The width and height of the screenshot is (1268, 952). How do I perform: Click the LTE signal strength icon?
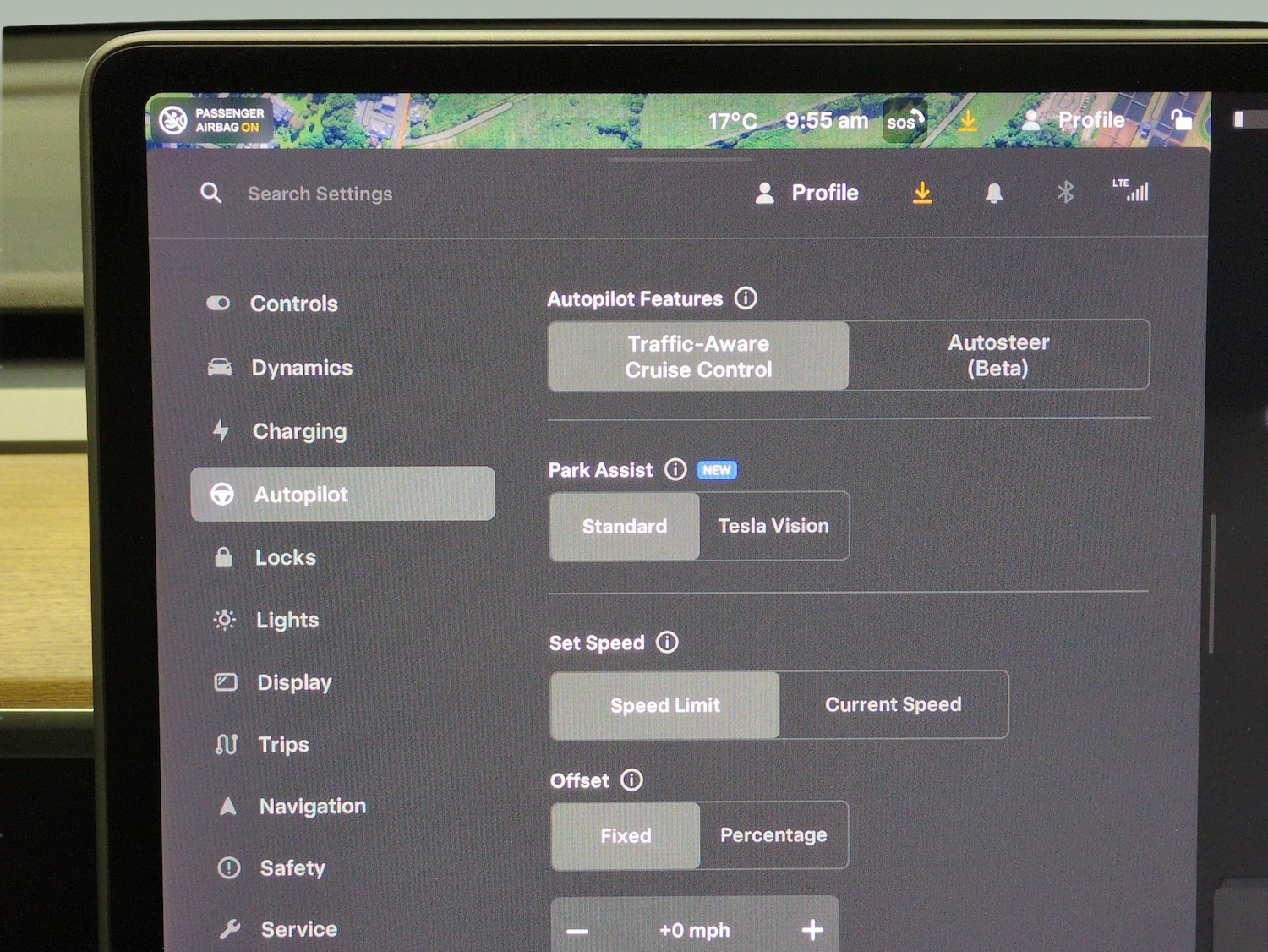coord(1131,189)
